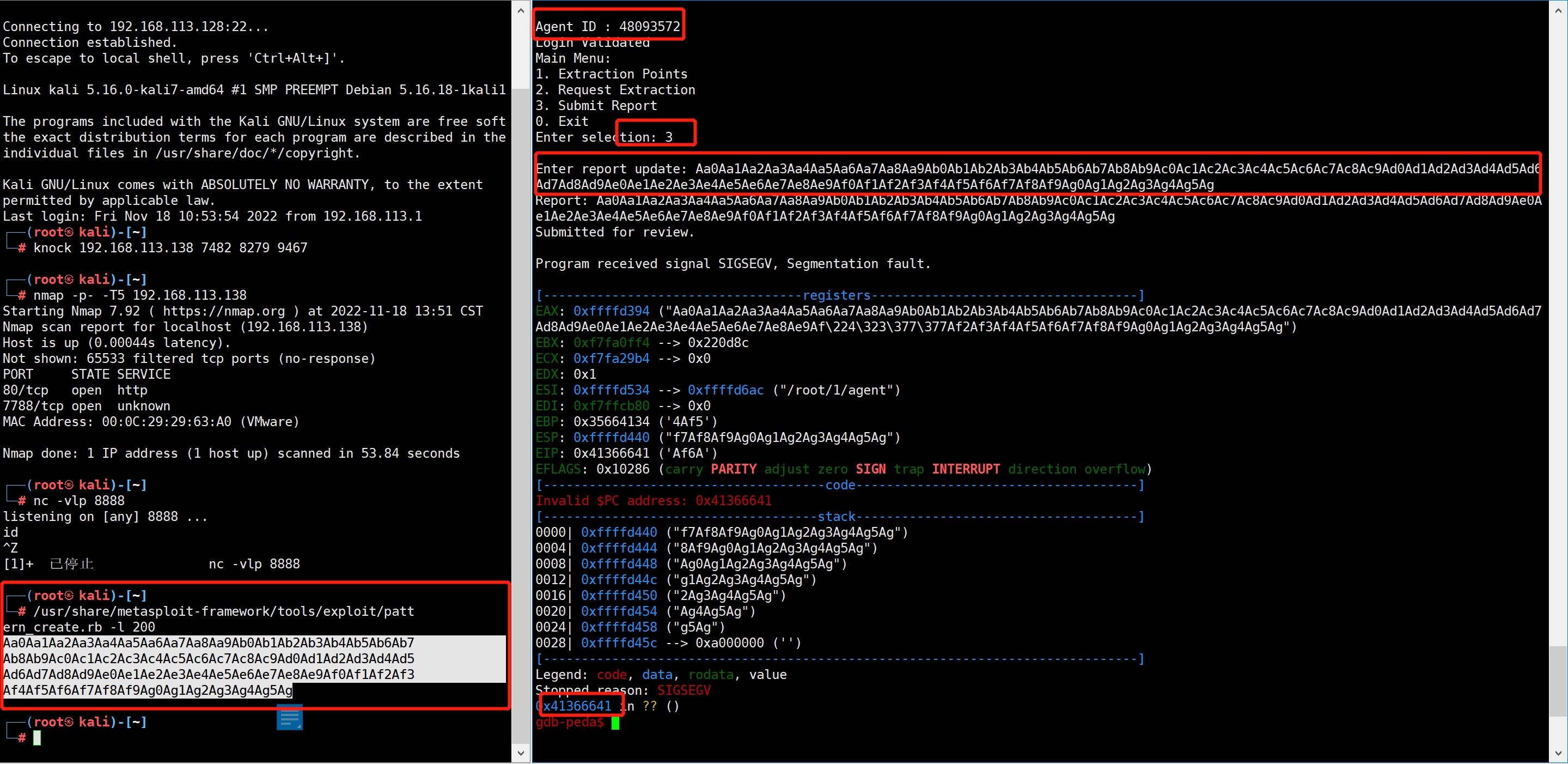Click menu entry 3. Submit Report
Image resolution: width=1568 pixels, height=764 pixels.
coord(596,105)
